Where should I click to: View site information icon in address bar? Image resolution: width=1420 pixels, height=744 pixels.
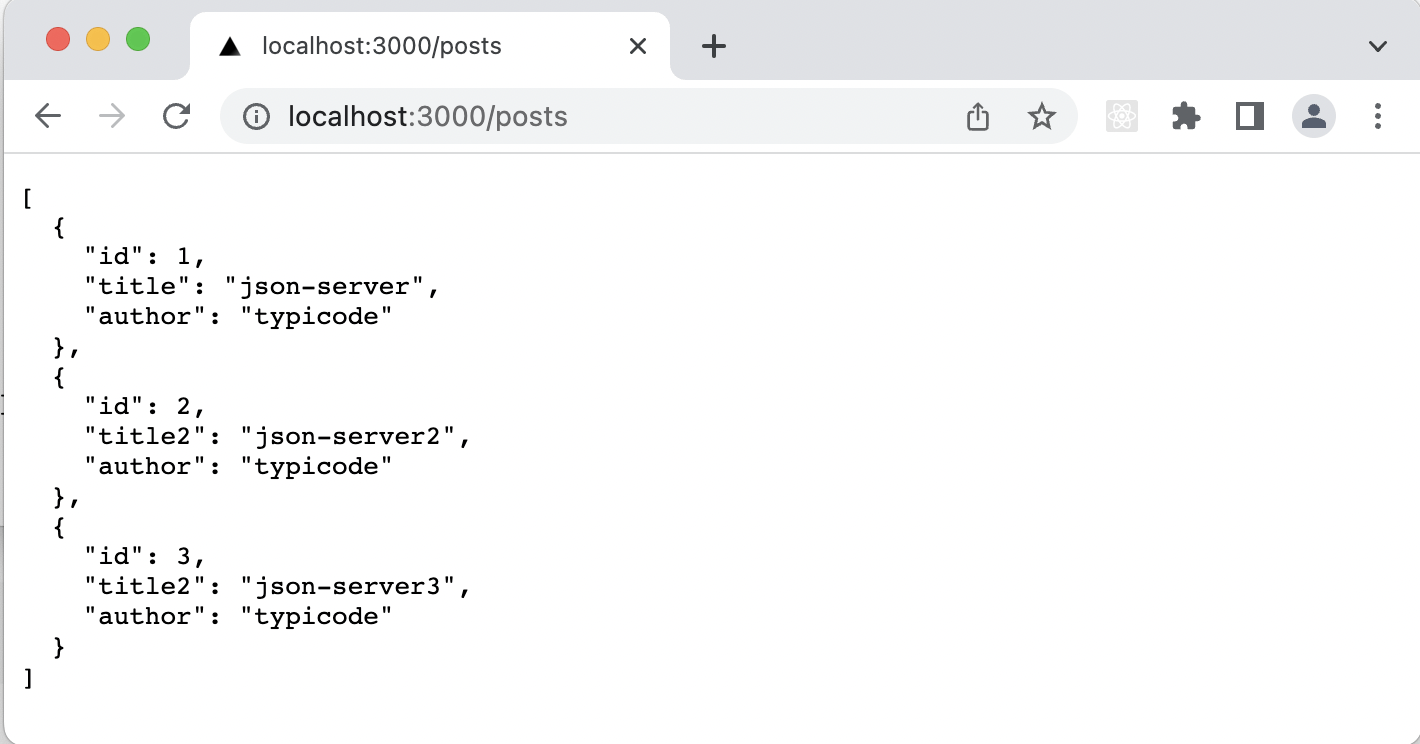pos(257,117)
